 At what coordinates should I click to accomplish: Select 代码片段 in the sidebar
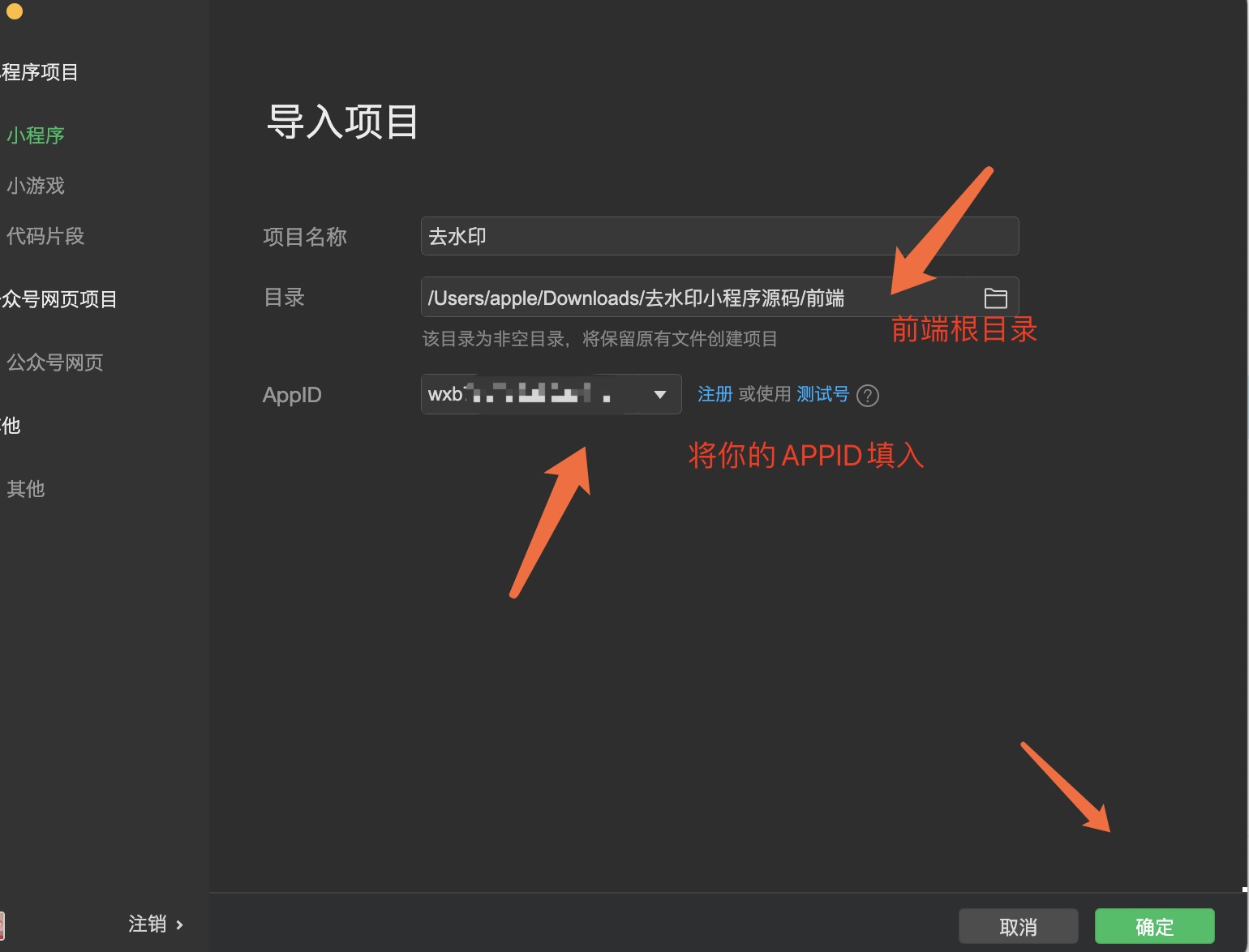45,236
